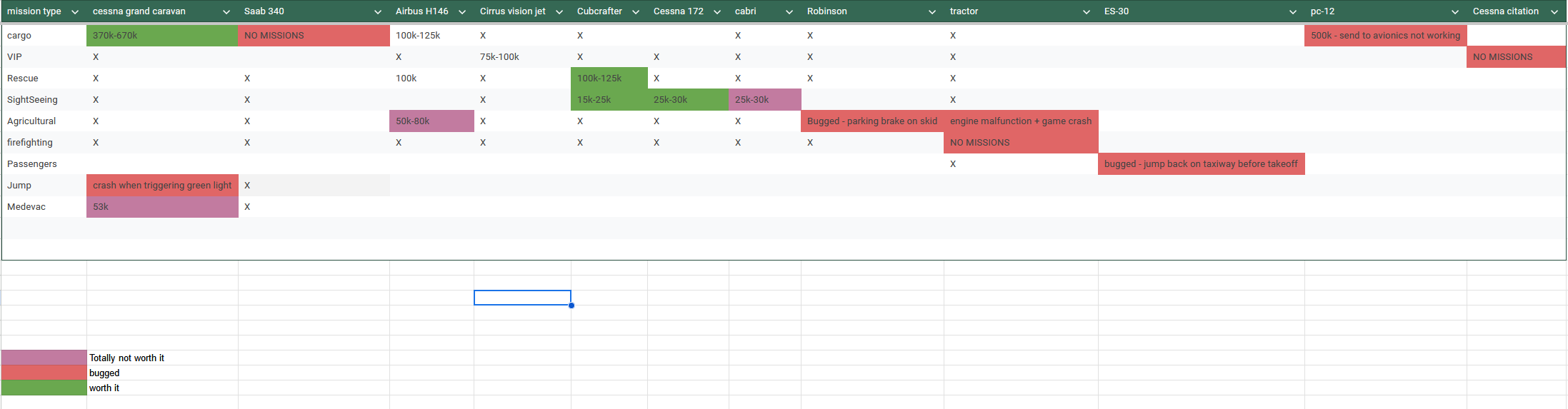The width and height of the screenshot is (1568, 409).
Task: Open the Cessna 172 header dropdown arrow
Action: [x=717, y=12]
